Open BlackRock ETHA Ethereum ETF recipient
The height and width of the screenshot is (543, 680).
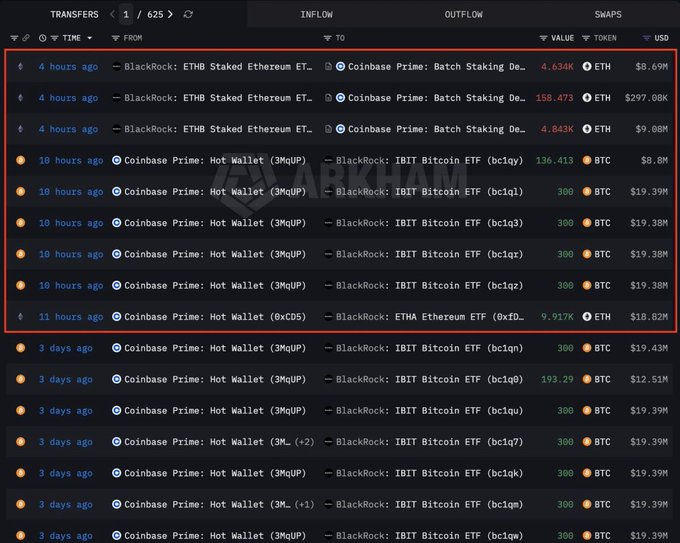tap(430, 317)
